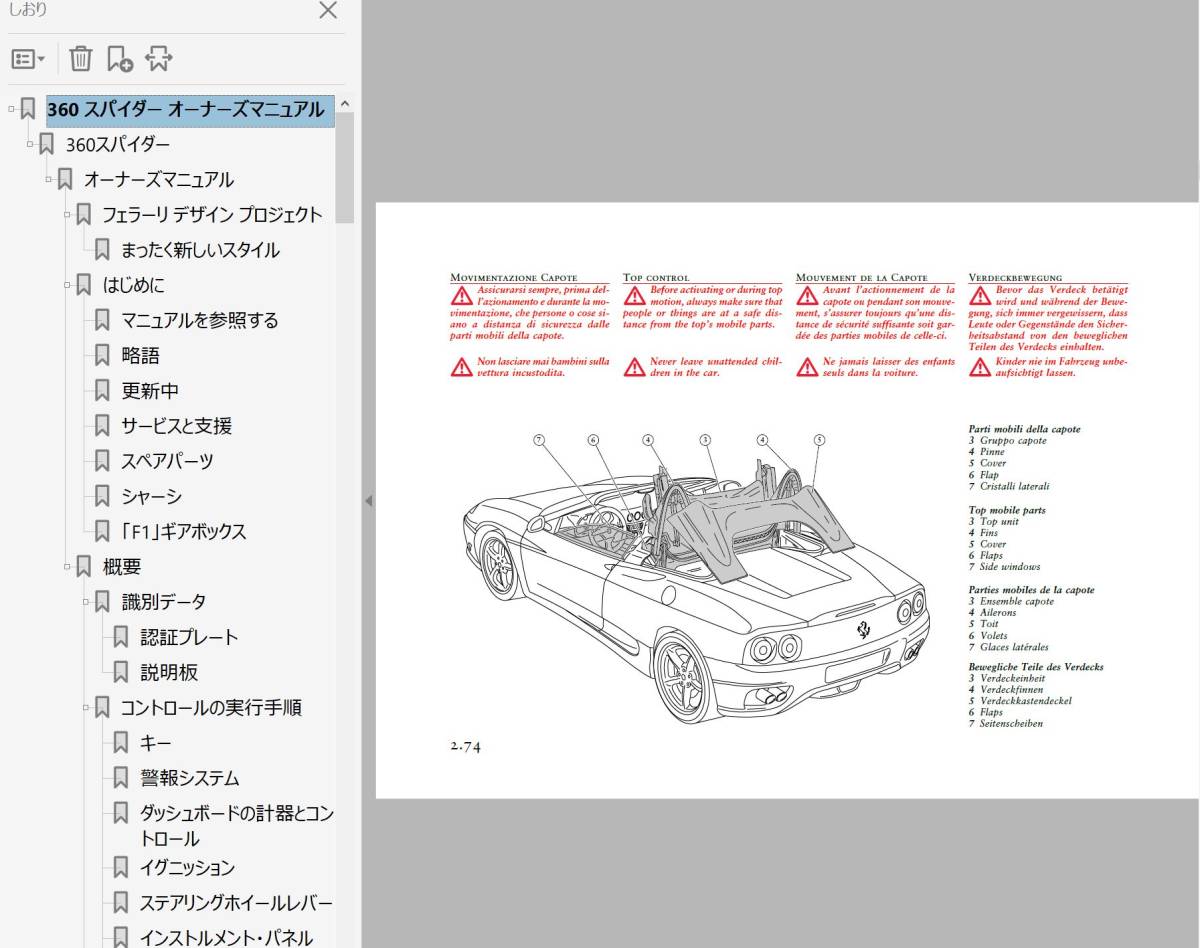The image size is (1200, 948).
Task: Go to ダッシュボードの計器とコントロール bookmark
Action: pos(237,826)
